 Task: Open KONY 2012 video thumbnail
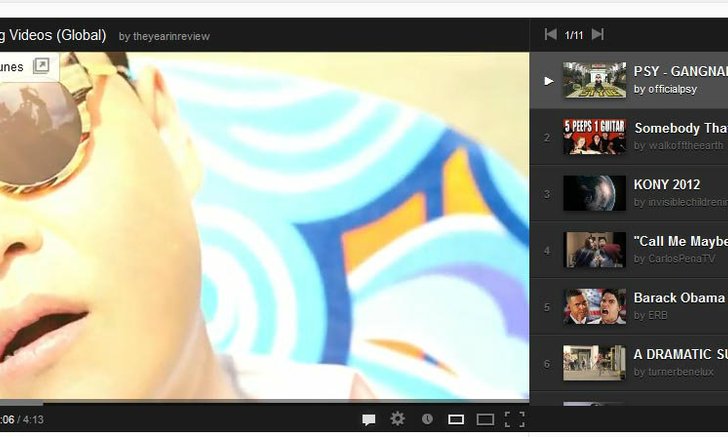tap(594, 193)
